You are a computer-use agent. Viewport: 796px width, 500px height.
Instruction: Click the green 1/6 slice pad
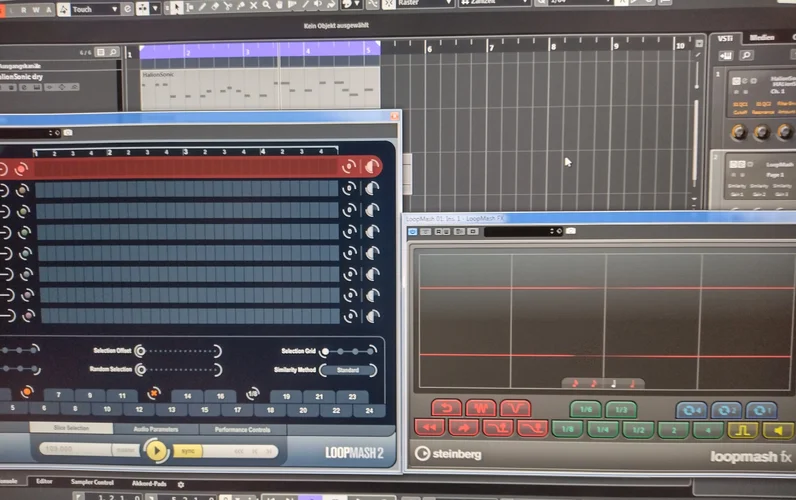586,409
